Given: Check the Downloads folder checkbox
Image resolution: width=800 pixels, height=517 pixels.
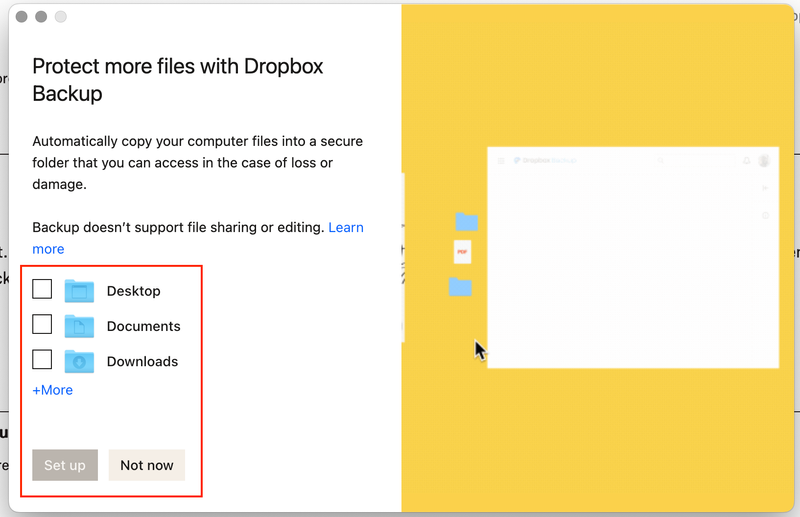Looking at the screenshot, I should 42,359.
